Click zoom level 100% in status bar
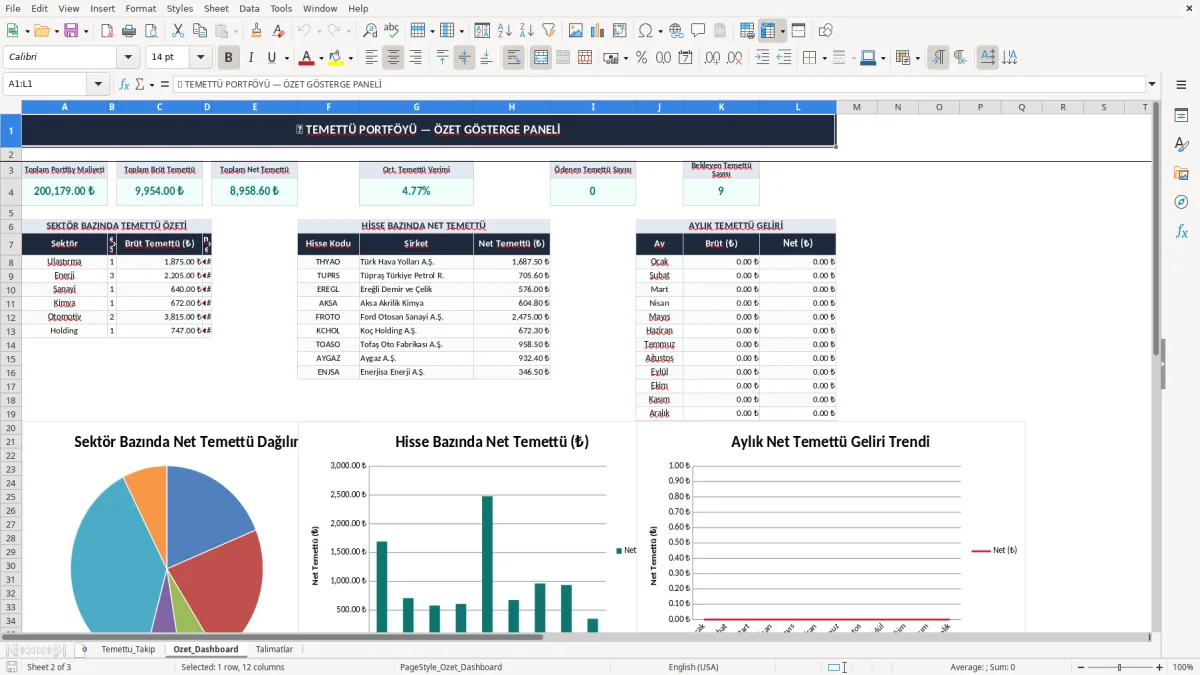The image size is (1200, 675). pyautogui.click(x=1183, y=667)
